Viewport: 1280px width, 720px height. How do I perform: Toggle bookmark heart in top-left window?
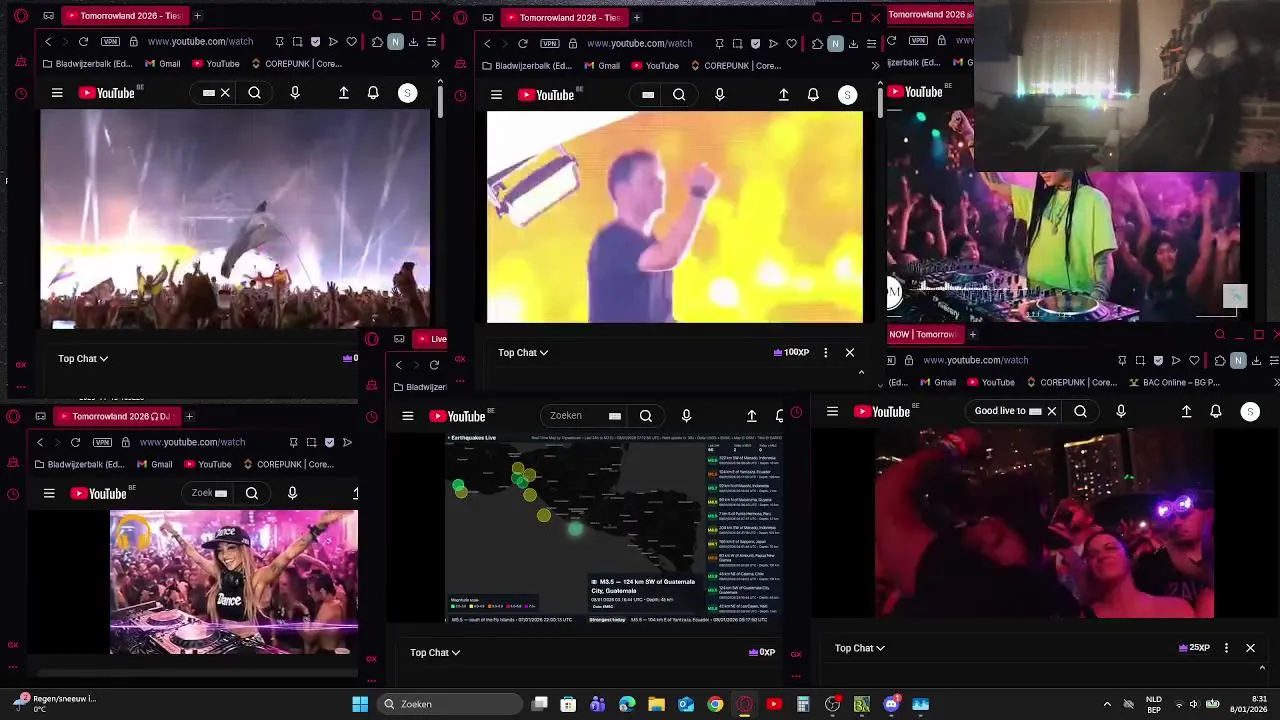[x=351, y=42]
